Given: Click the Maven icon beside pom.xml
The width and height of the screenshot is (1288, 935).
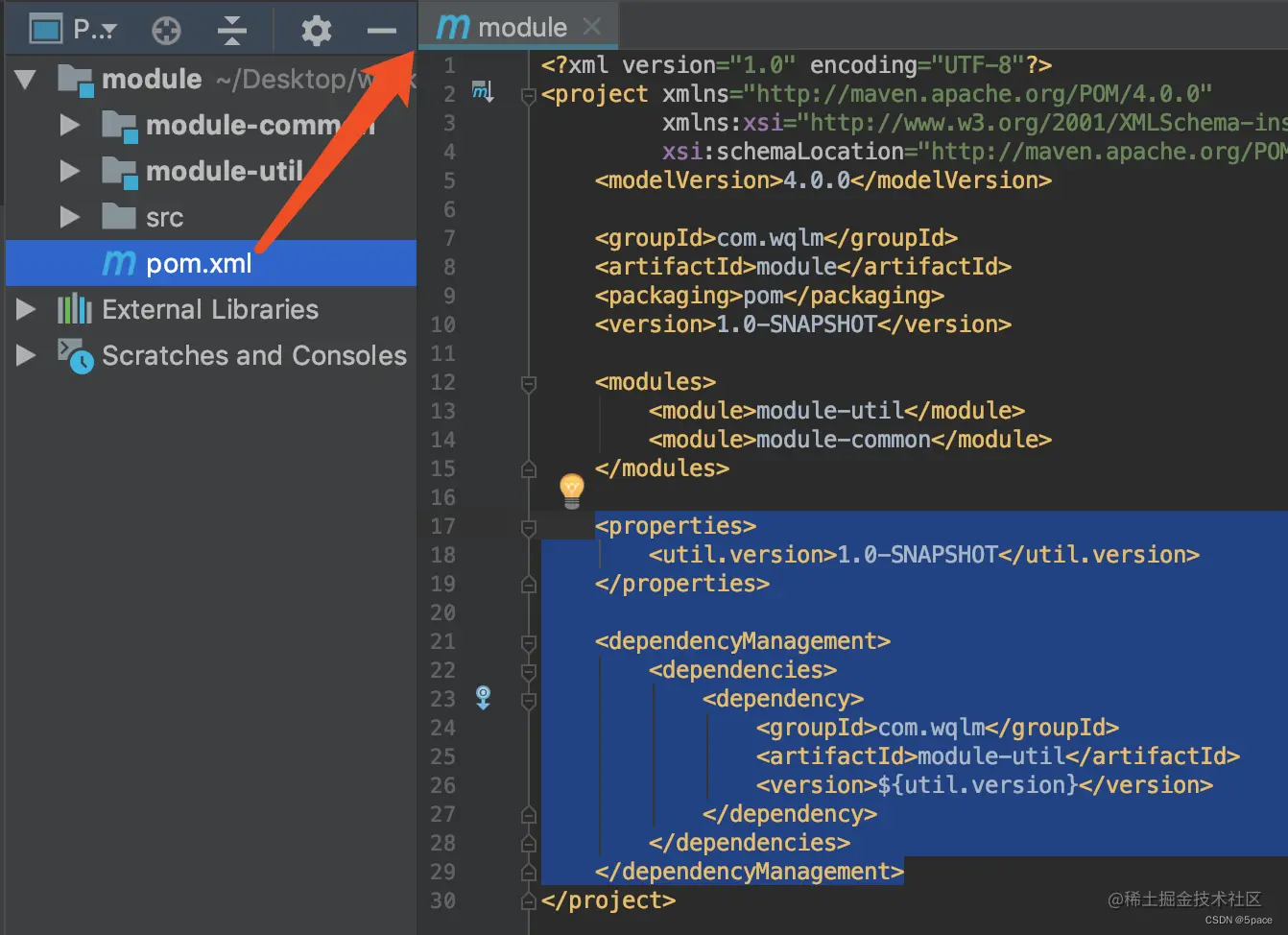Looking at the screenshot, I should pyautogui.click(x=119, y=263).
